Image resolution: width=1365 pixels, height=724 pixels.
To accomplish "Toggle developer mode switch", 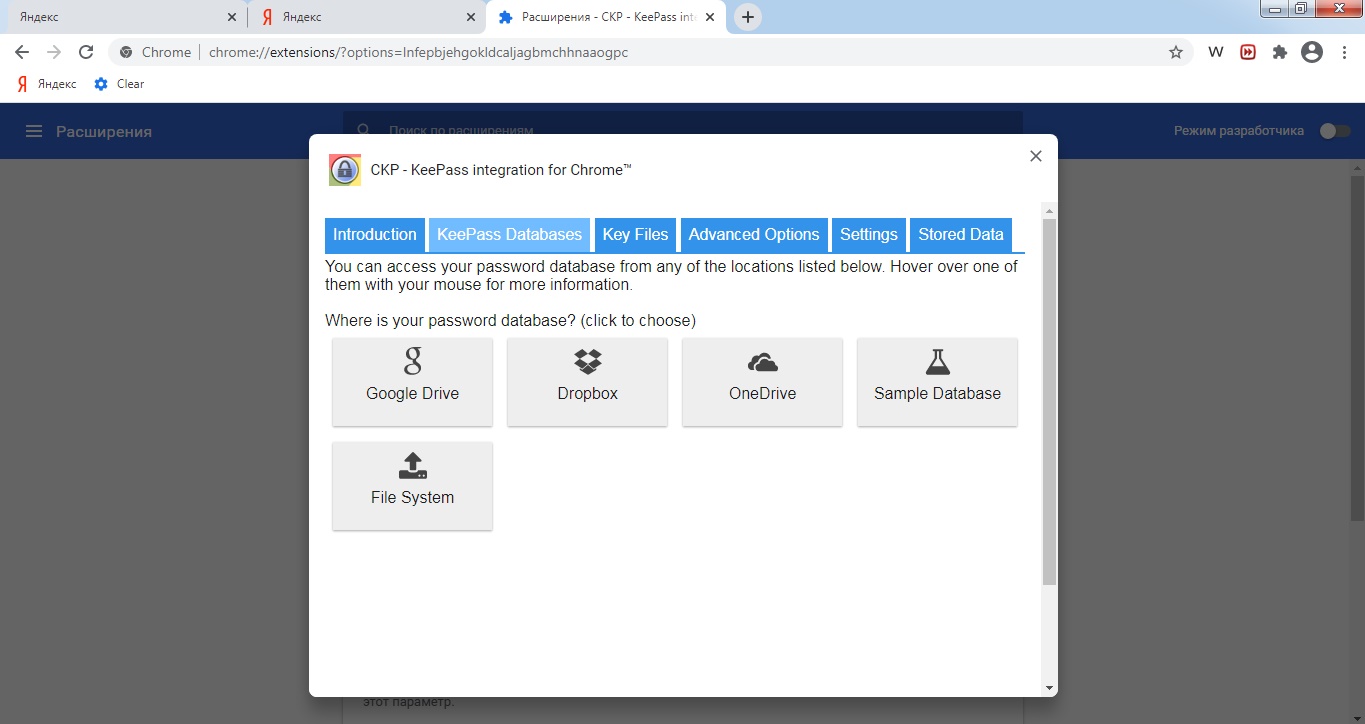I will click(1334, 131).
